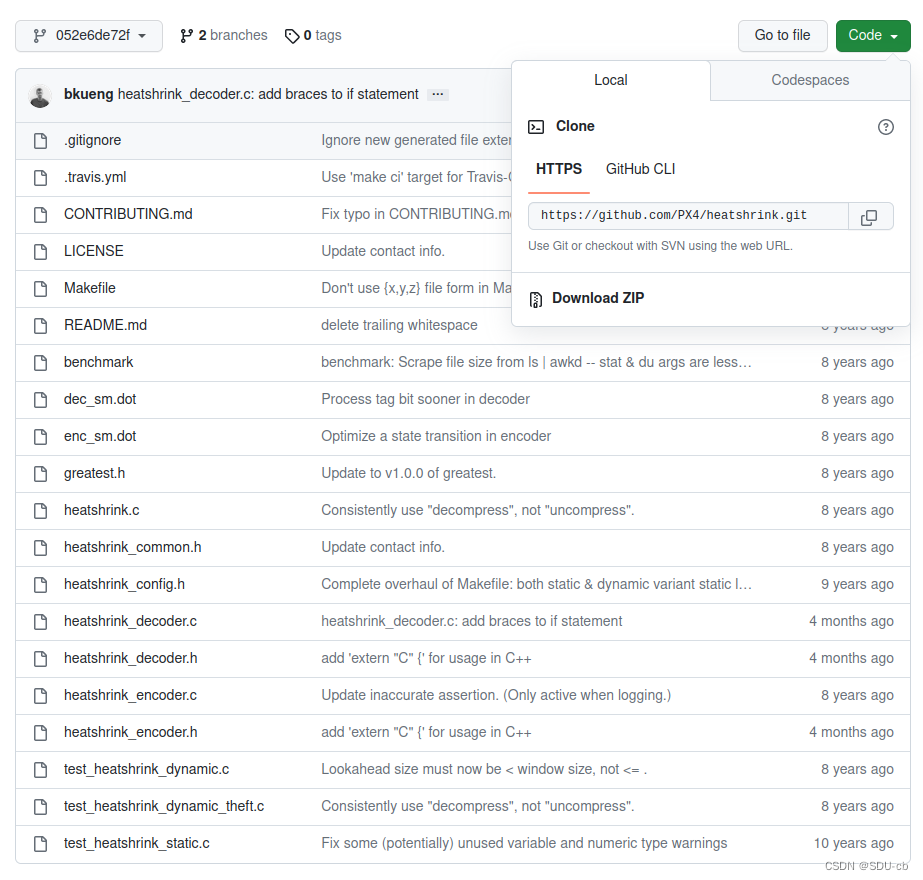This screenshot has height=880, width=923.
Task: Open the heatshrink_decoder.h file
Action: 131,658
